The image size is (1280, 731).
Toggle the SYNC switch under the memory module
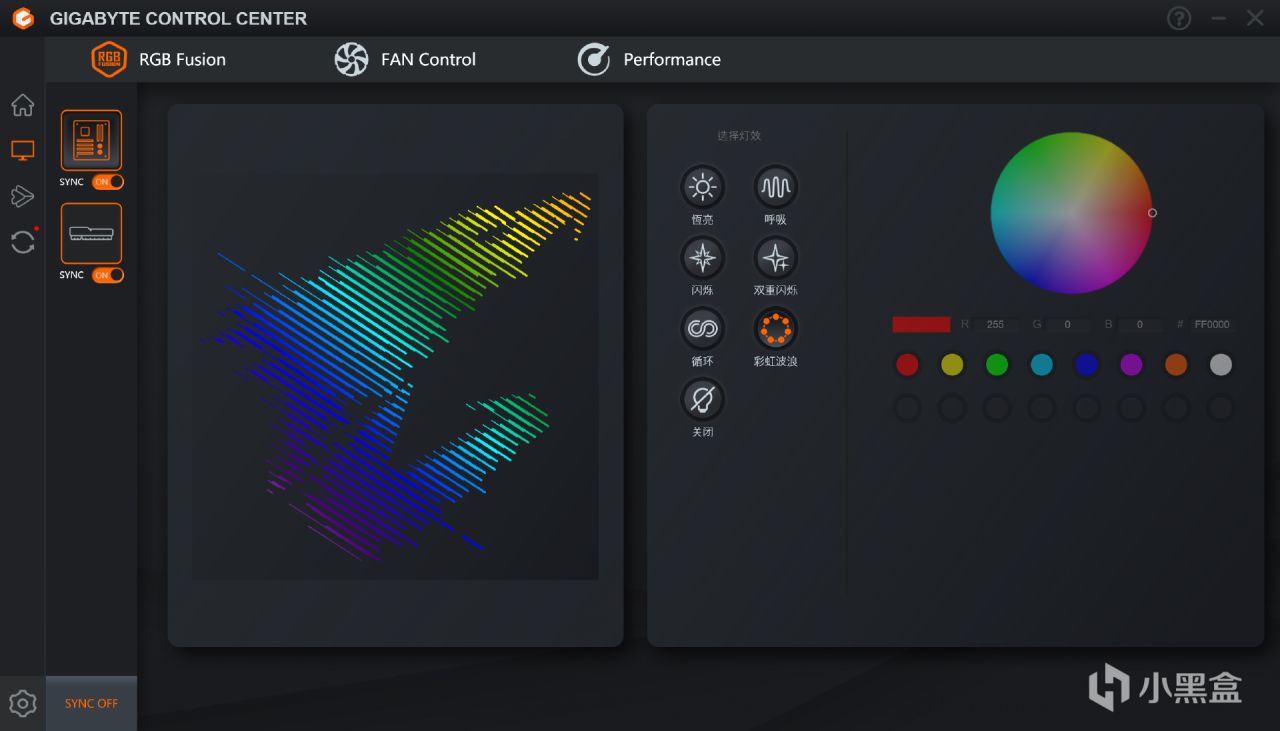108,275
